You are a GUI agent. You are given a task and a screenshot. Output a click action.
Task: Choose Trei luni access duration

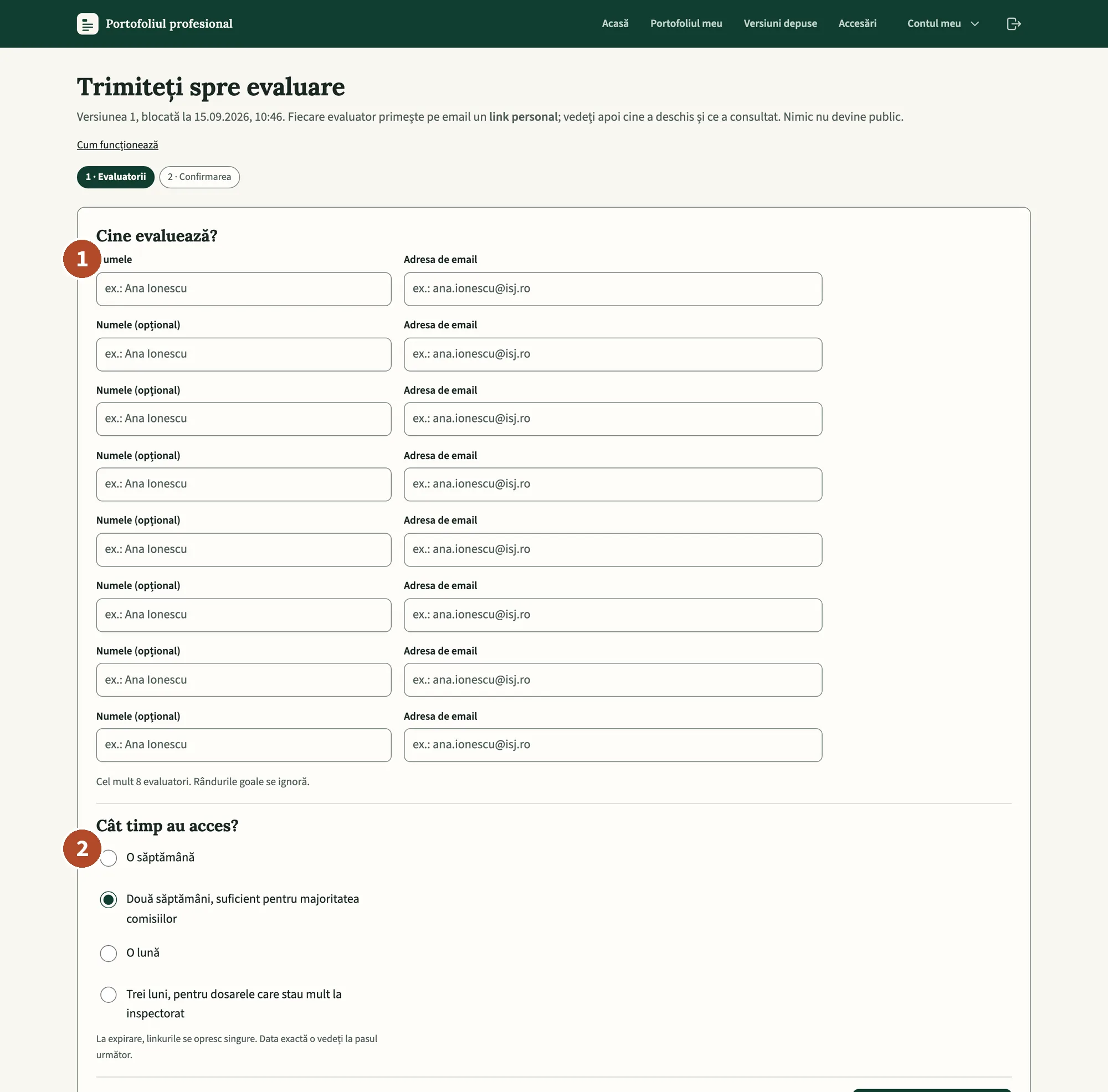click(109, 995)
